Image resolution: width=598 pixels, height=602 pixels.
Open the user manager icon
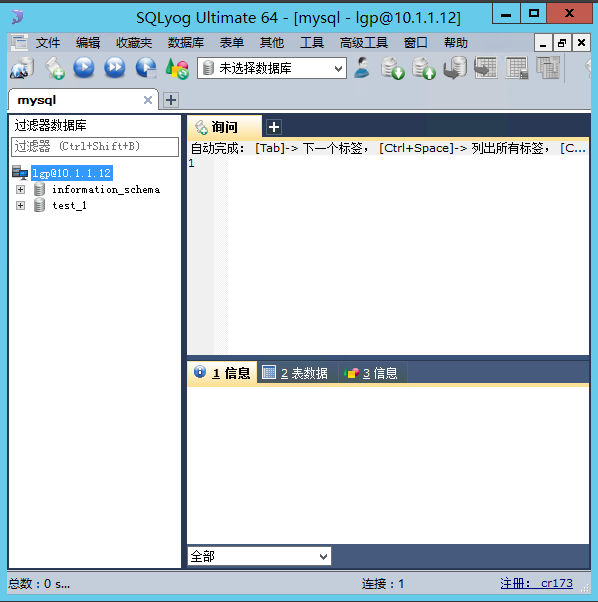[362, 68]
